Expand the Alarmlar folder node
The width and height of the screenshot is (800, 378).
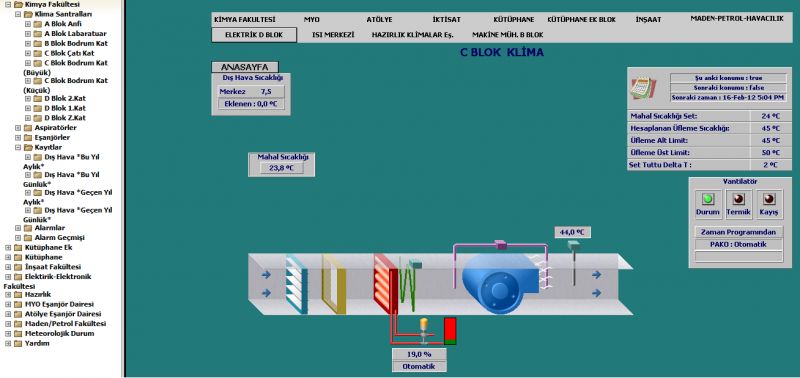pos(18,228)
